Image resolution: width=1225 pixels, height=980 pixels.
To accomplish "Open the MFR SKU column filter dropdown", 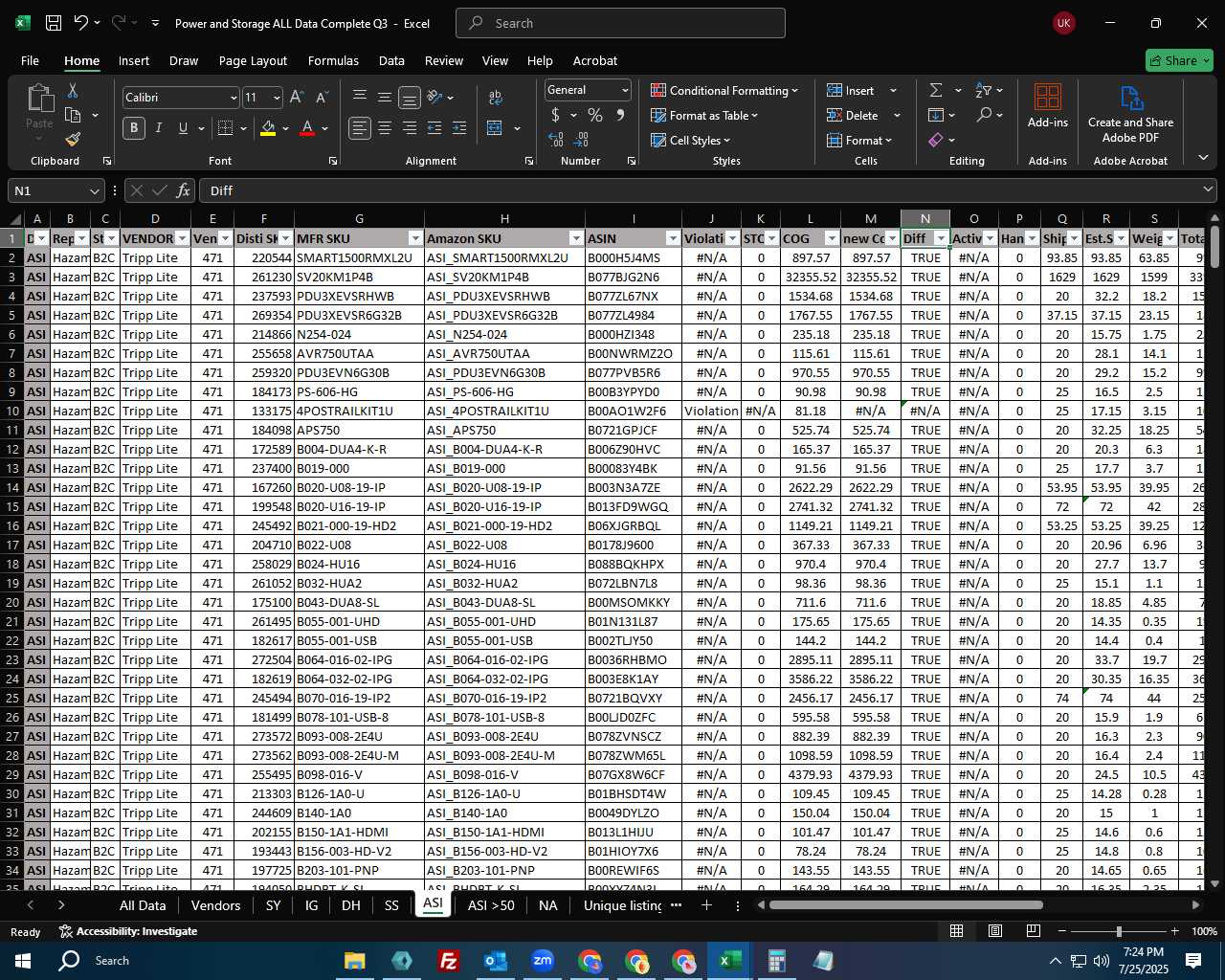I will point(415,238).
